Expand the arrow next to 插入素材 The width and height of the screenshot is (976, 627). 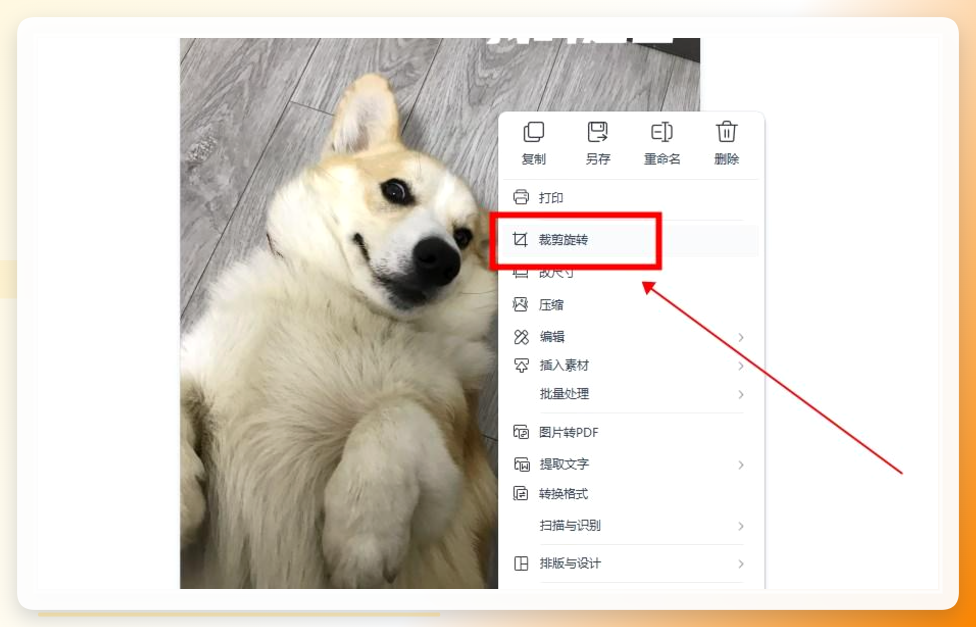(x=741, y=365)
